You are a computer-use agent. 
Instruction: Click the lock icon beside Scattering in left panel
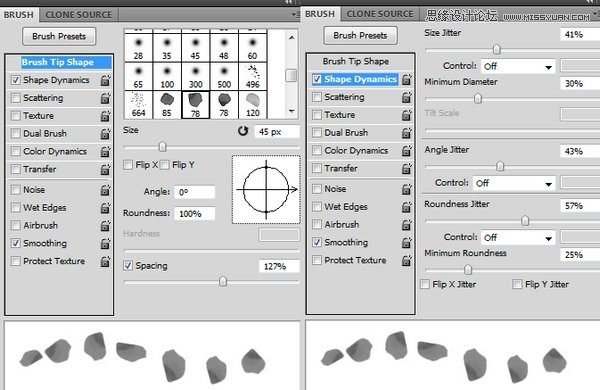point(105,98)
